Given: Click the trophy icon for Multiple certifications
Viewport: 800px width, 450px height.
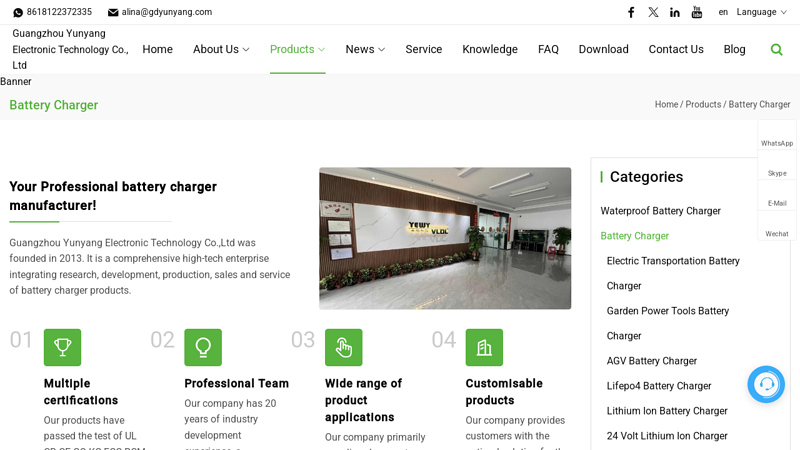Looking at the screenshot, I should 62,347.
